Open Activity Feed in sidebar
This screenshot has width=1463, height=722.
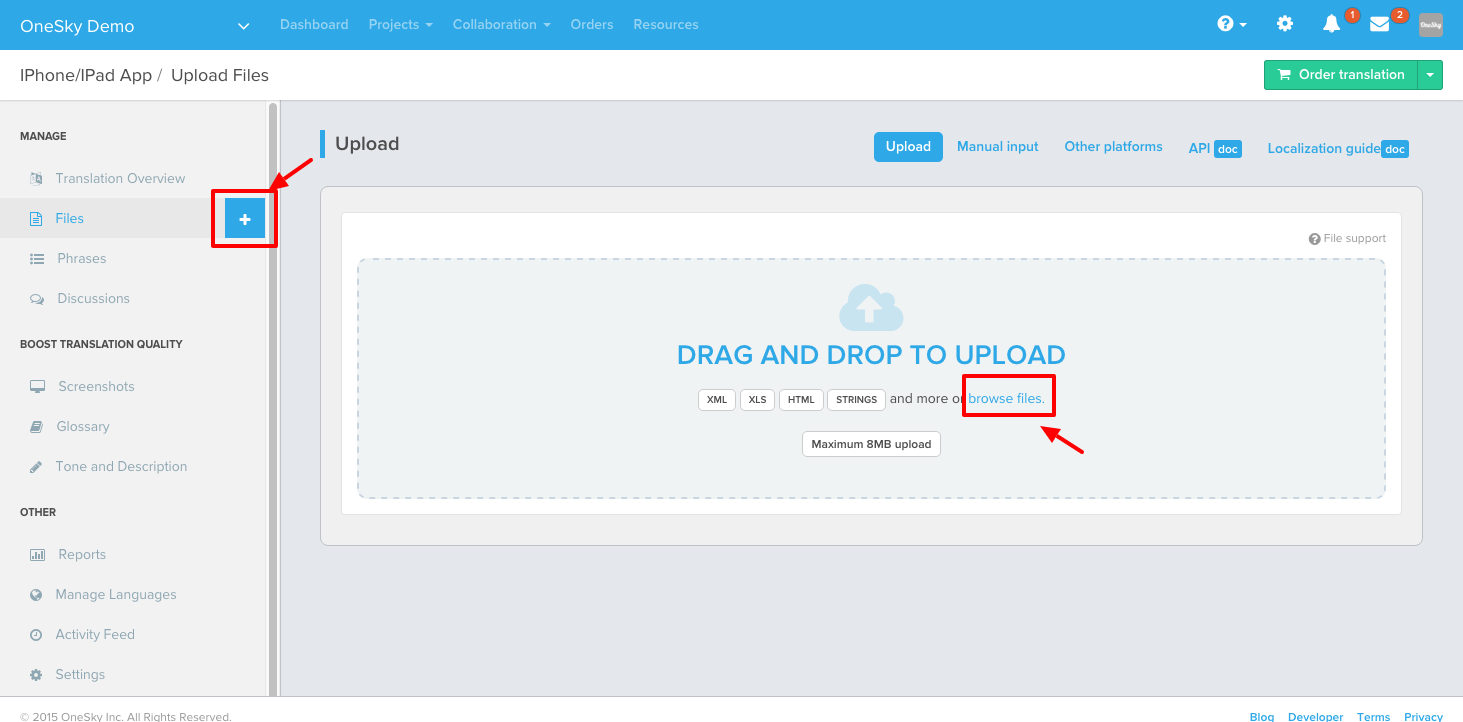[95, 634]
